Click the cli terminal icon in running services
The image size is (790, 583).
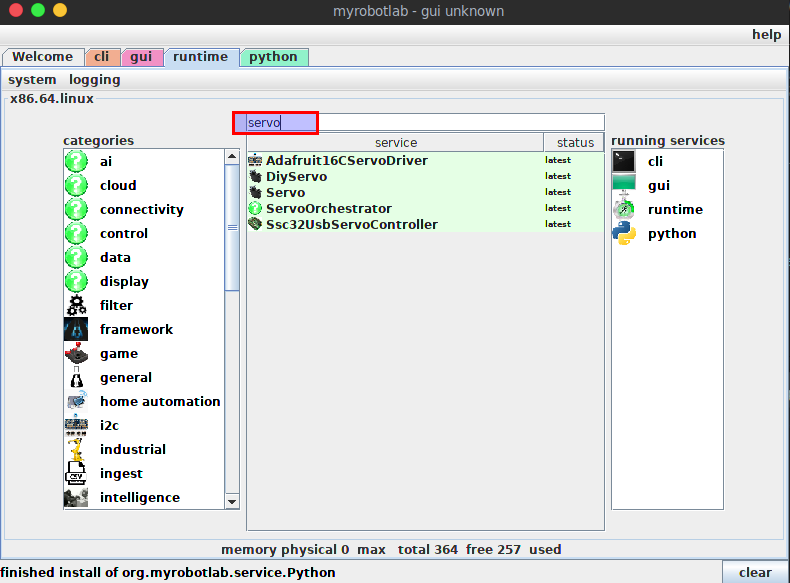pos(624,161)
